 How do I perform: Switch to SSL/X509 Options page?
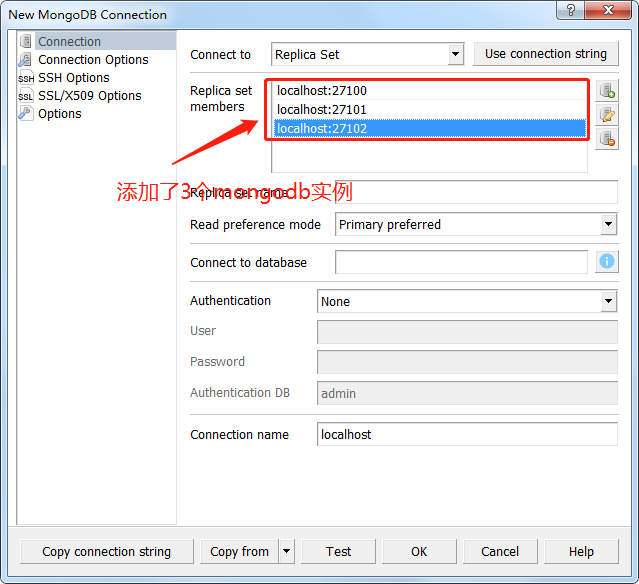(x=90, y=95)
